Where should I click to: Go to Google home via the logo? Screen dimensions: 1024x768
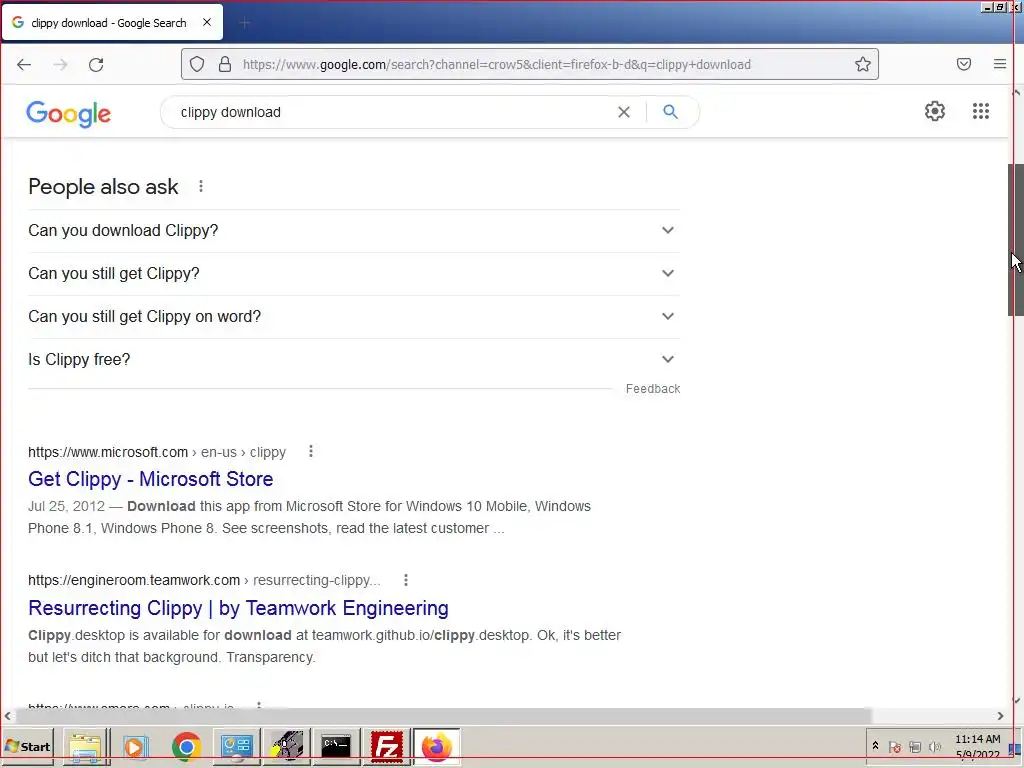[x=69, y=114]
